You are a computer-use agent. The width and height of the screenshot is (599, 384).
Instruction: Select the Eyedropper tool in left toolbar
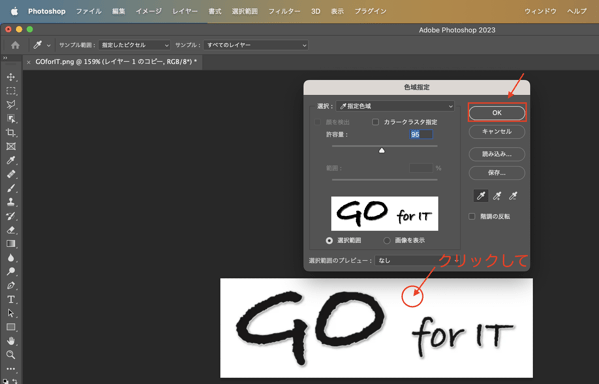click(x=11, y=160)
